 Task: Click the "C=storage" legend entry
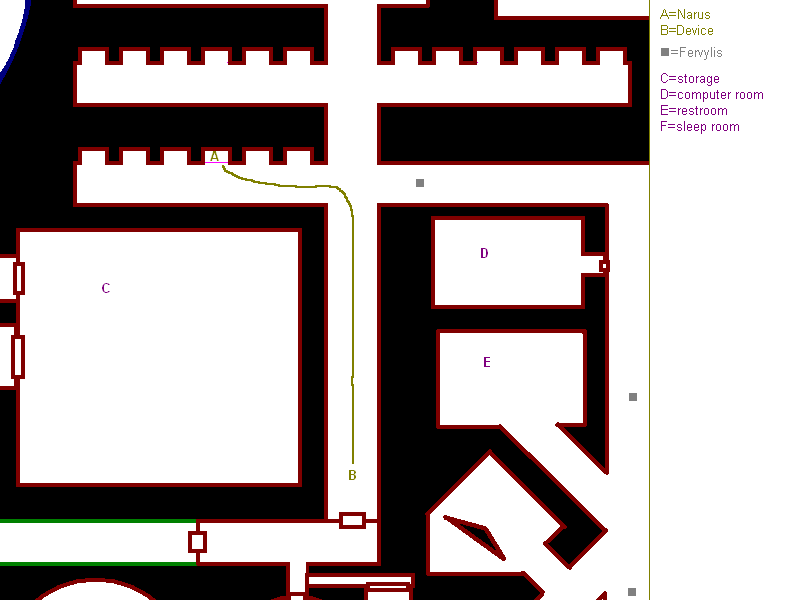(x=690, y=79)
